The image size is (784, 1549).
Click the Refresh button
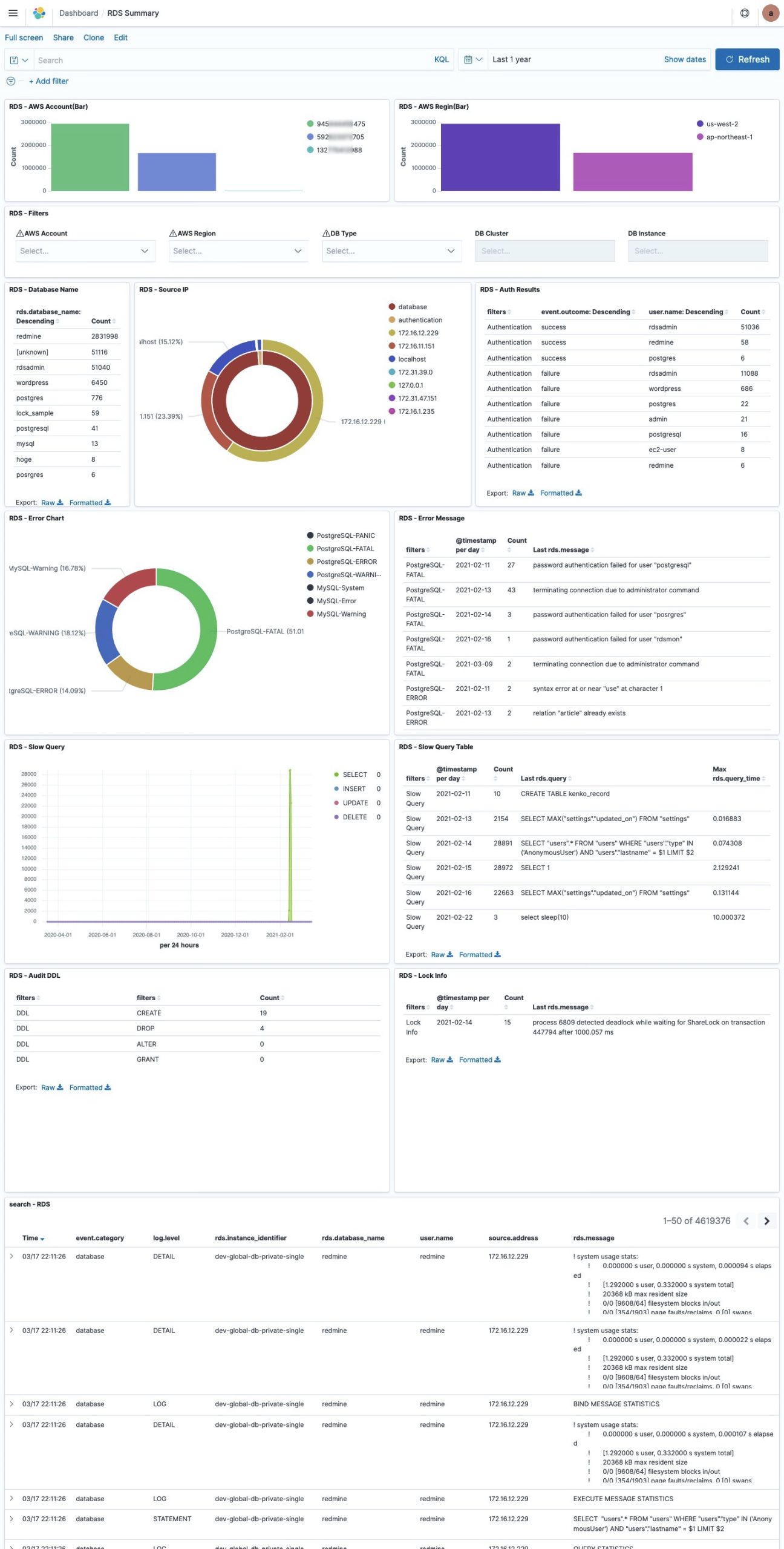pos(747,59)
